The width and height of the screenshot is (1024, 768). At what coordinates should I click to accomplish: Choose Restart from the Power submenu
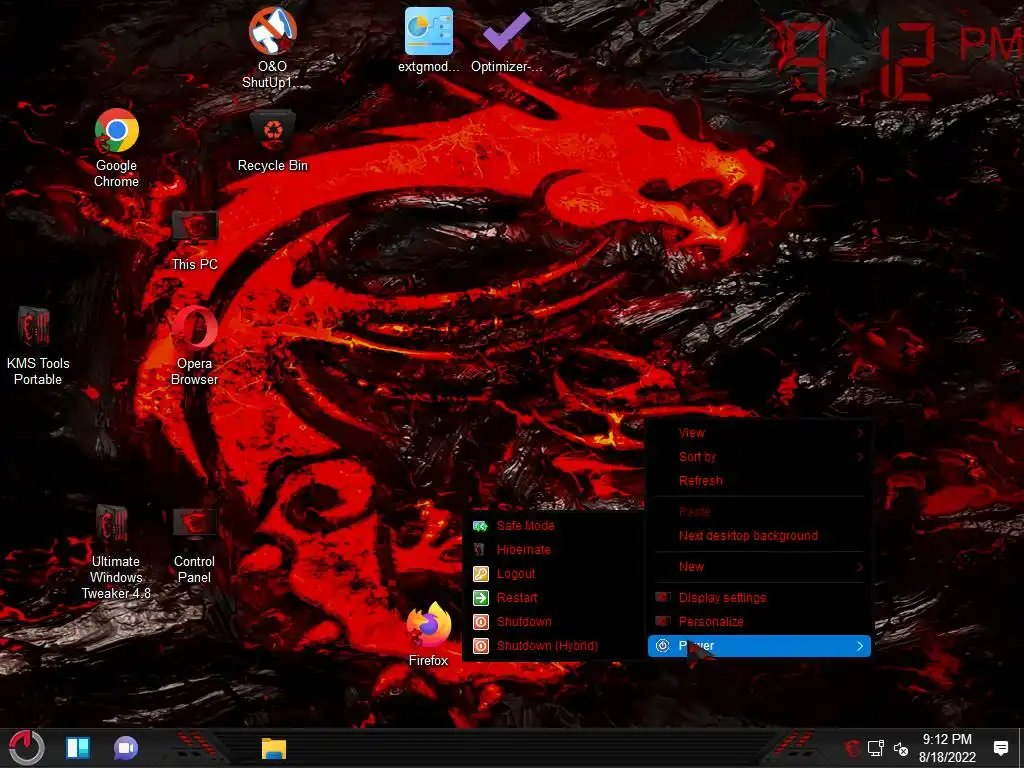pos(554,598)
